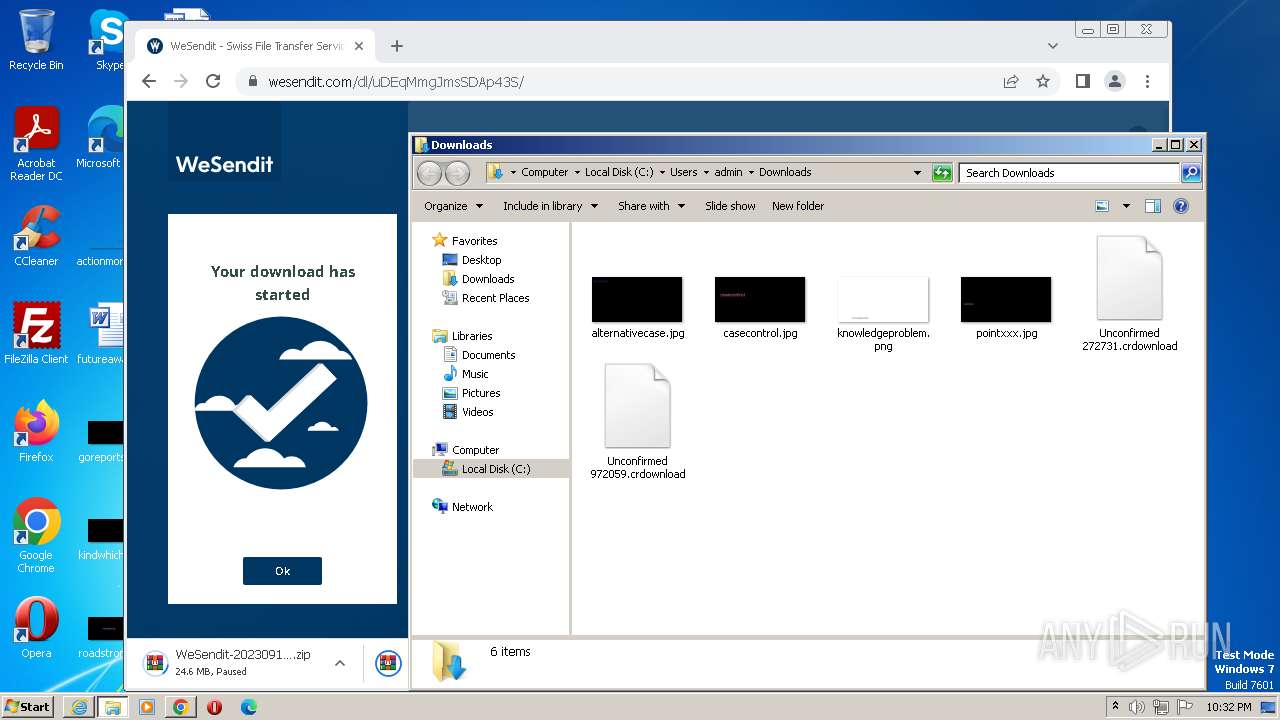Screen dimensions: 1280x720
Task: Close the WeSendit tab
Action: 360,46
